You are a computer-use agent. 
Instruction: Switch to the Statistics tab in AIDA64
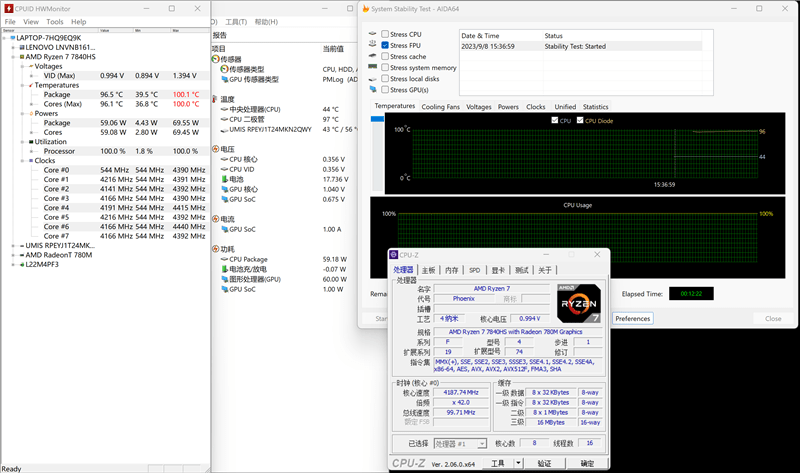(x=595, y=107)
